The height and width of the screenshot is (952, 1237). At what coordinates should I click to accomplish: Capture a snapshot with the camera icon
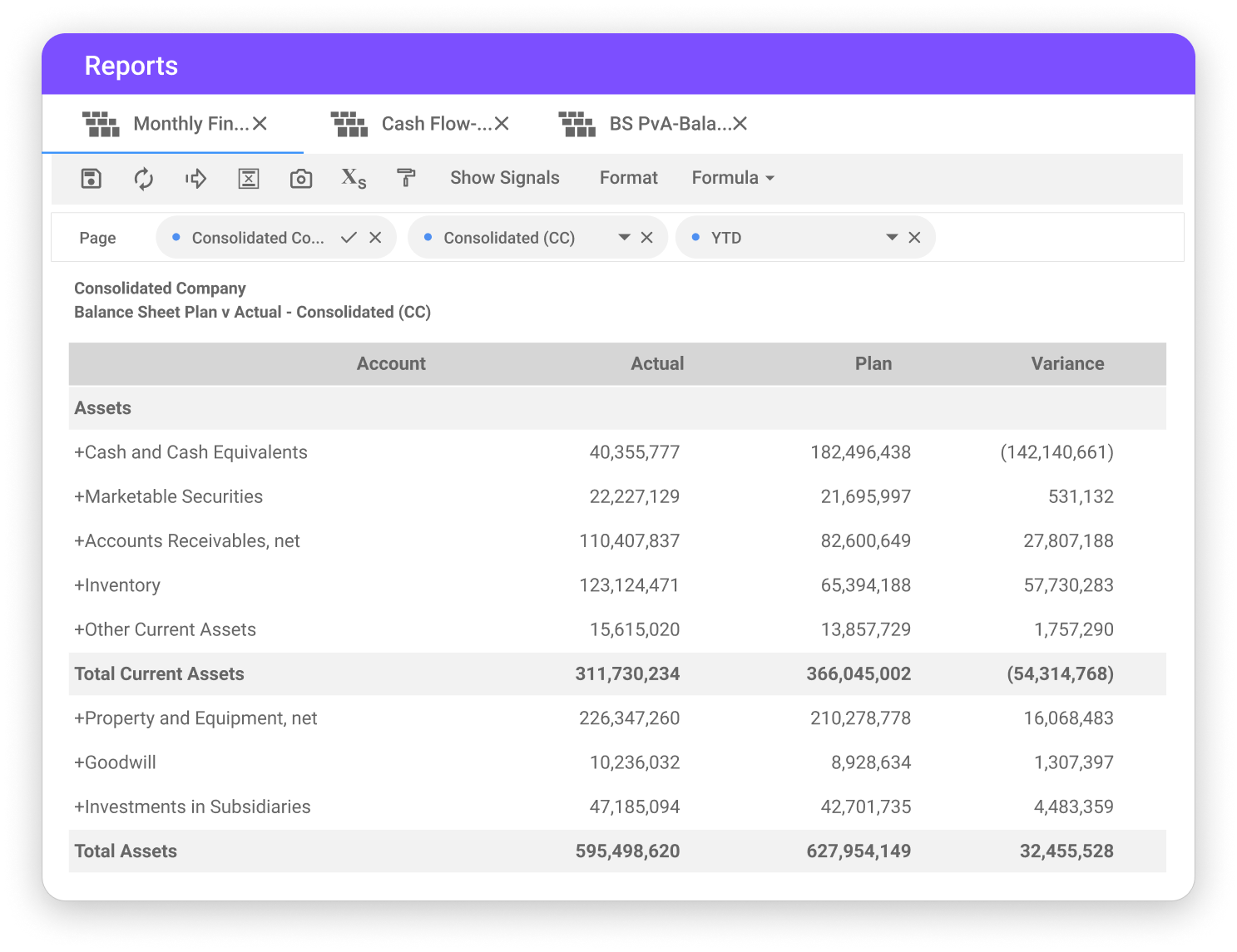(x=300, y=178)
